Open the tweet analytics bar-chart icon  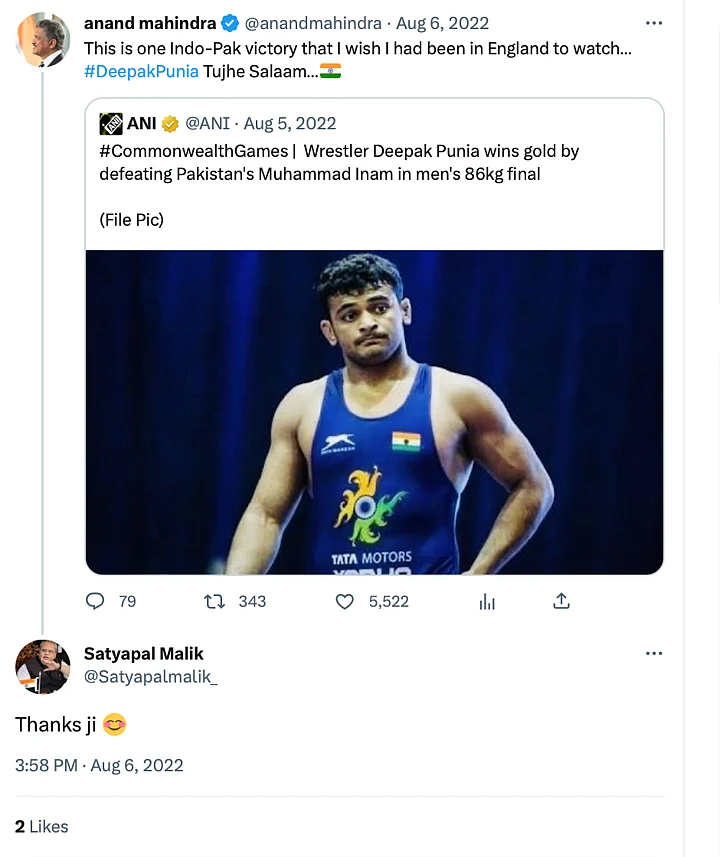point(488,601)
